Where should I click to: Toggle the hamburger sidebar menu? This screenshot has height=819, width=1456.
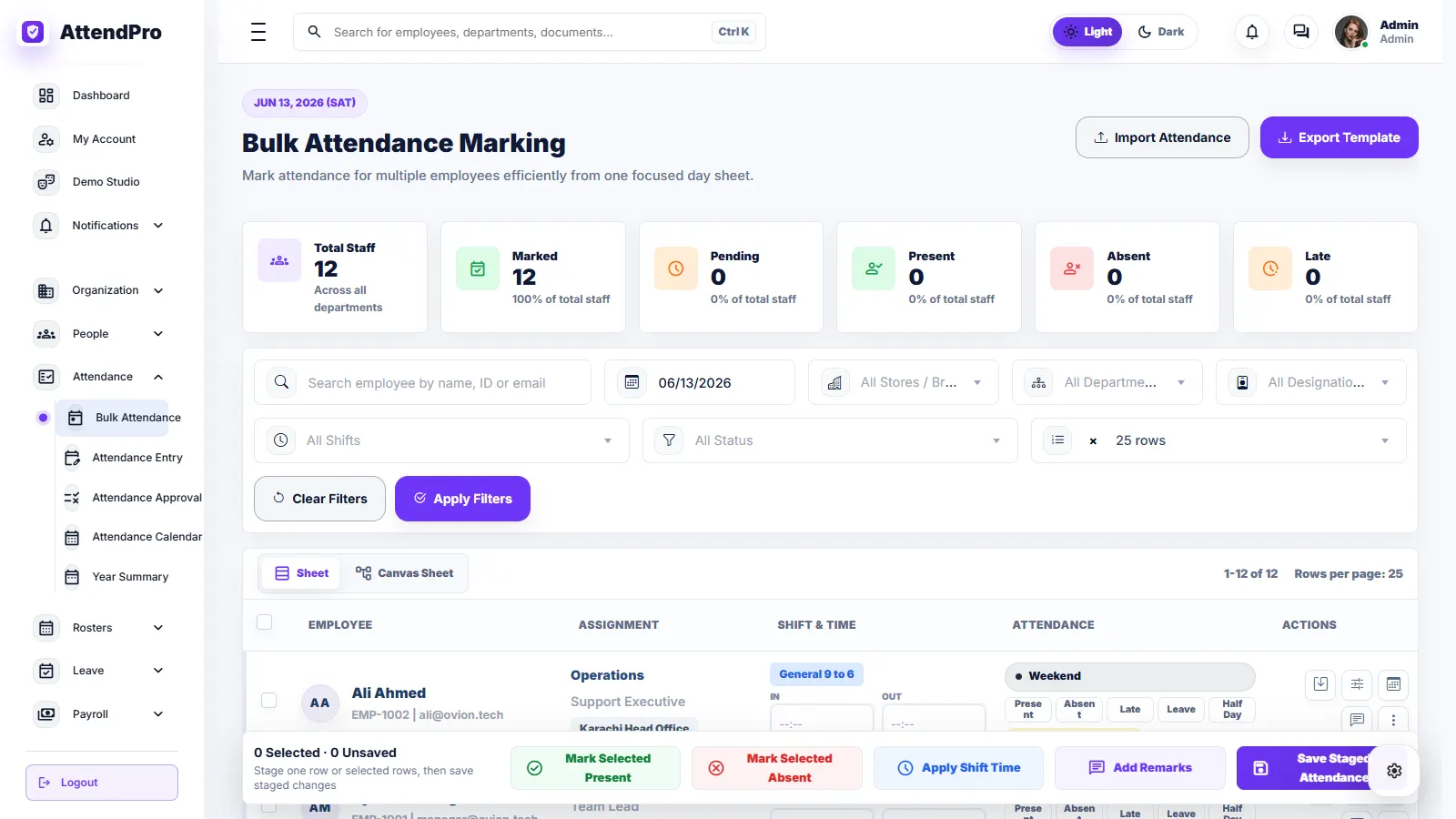(258, 32)
